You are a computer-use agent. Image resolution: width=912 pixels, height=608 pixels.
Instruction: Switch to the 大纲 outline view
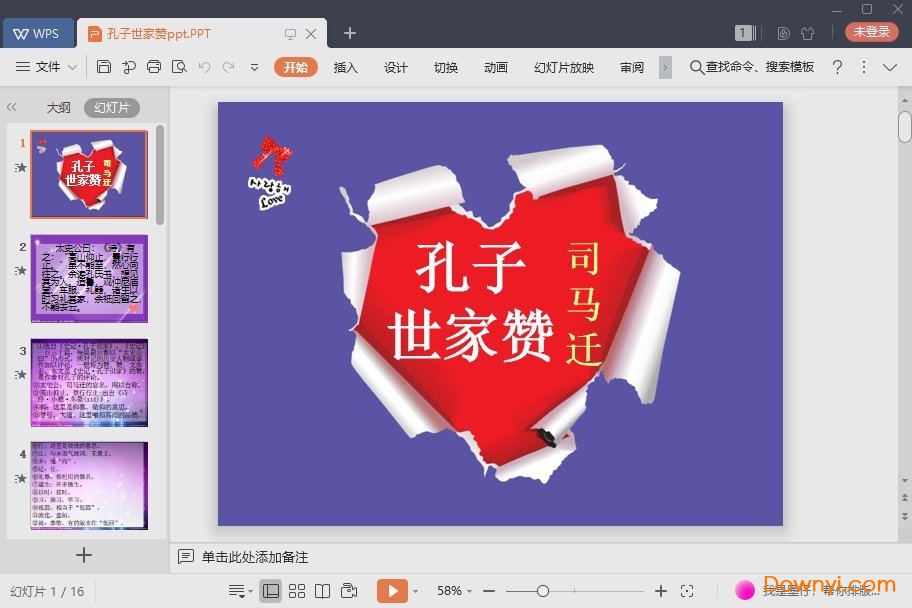coord(61,107)
